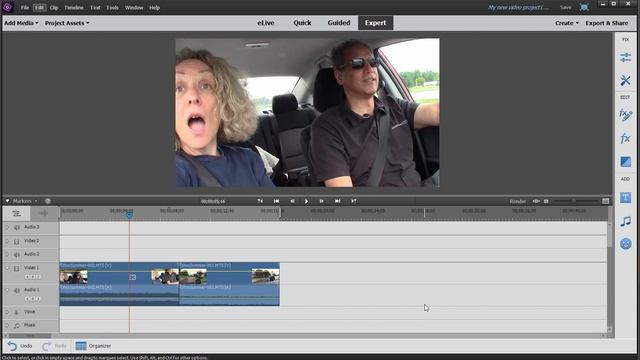Click the full-screen monitor icon at timeline right

click(x=606, y=201)
